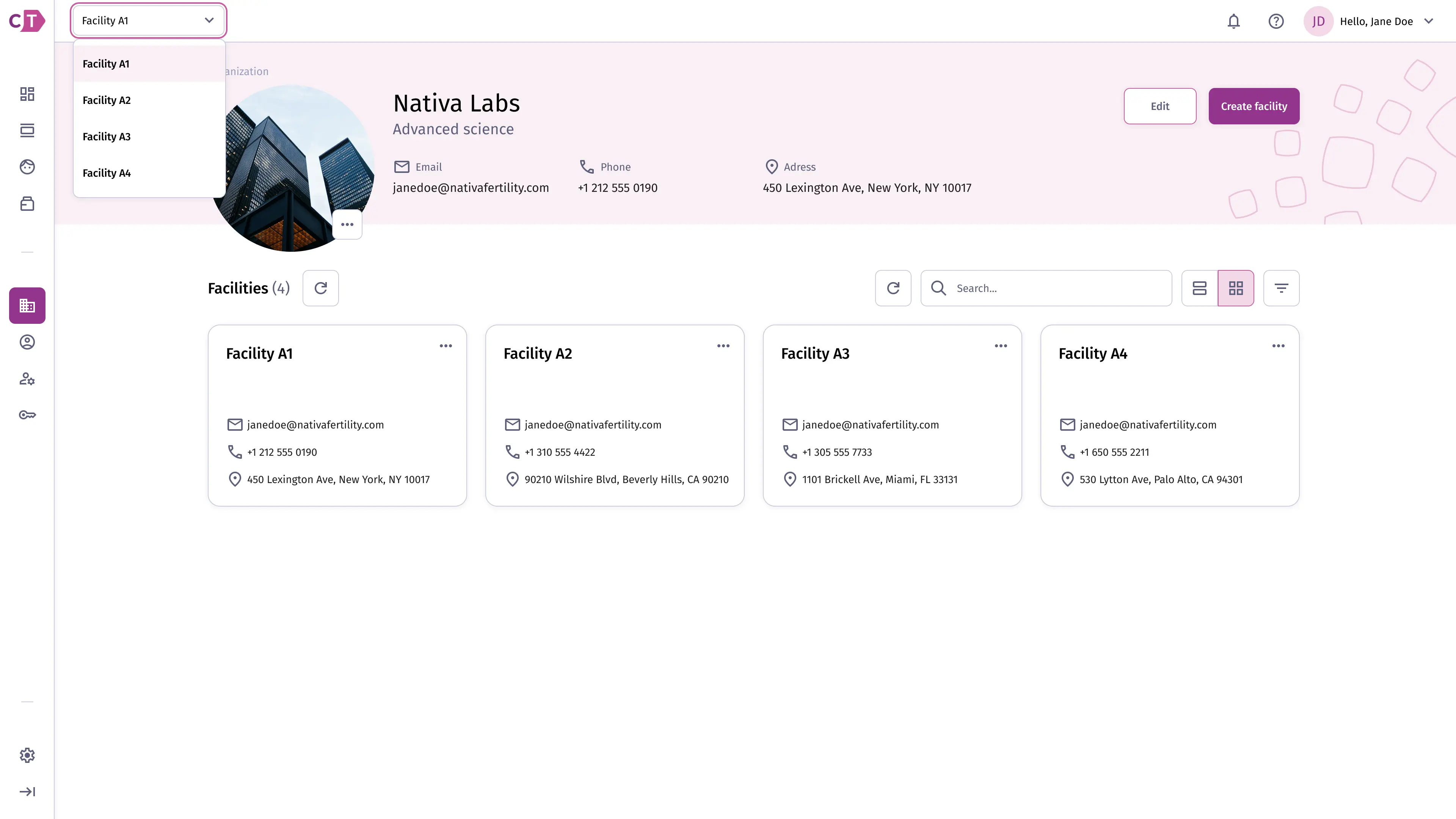Image resolution: width=1456 pixels, height=819 pixels.
Task: Open the user profile icon in the sidebar
Action: 27,342
